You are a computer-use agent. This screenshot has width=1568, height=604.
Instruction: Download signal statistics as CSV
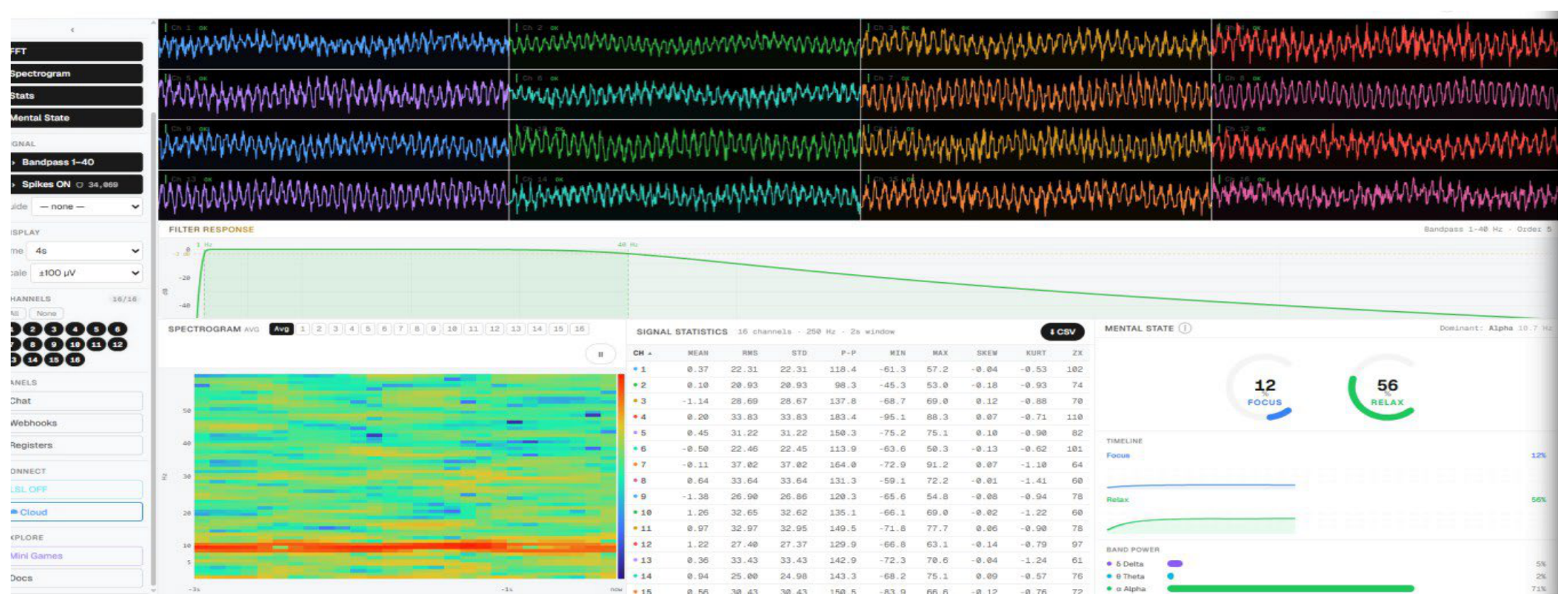[x=1062, y=332]
